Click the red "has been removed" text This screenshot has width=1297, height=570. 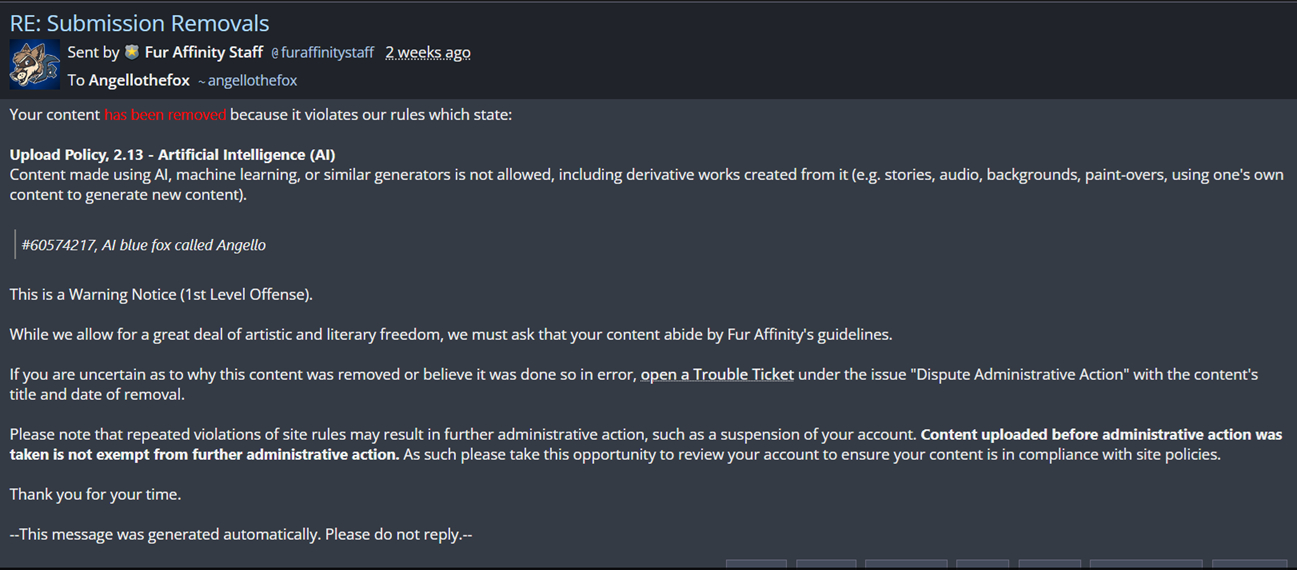coord(165,115)
